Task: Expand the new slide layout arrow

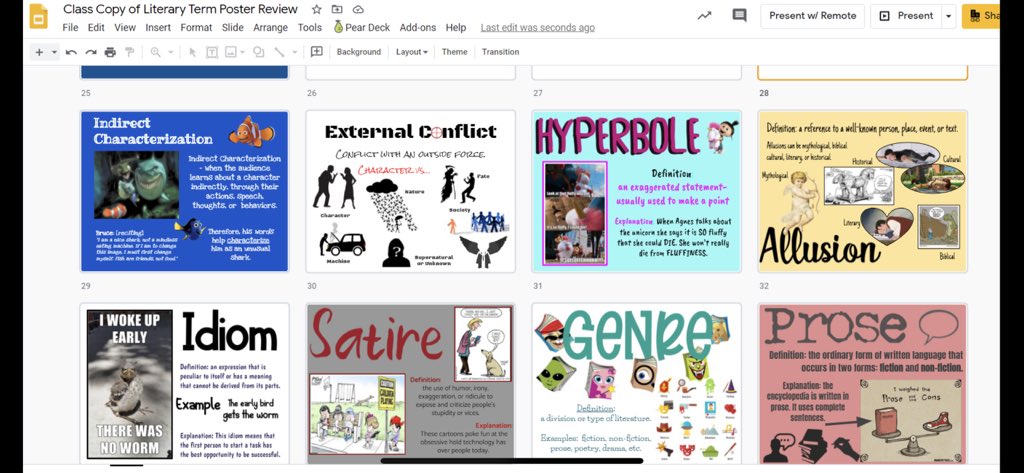Action: click(54, 52)
